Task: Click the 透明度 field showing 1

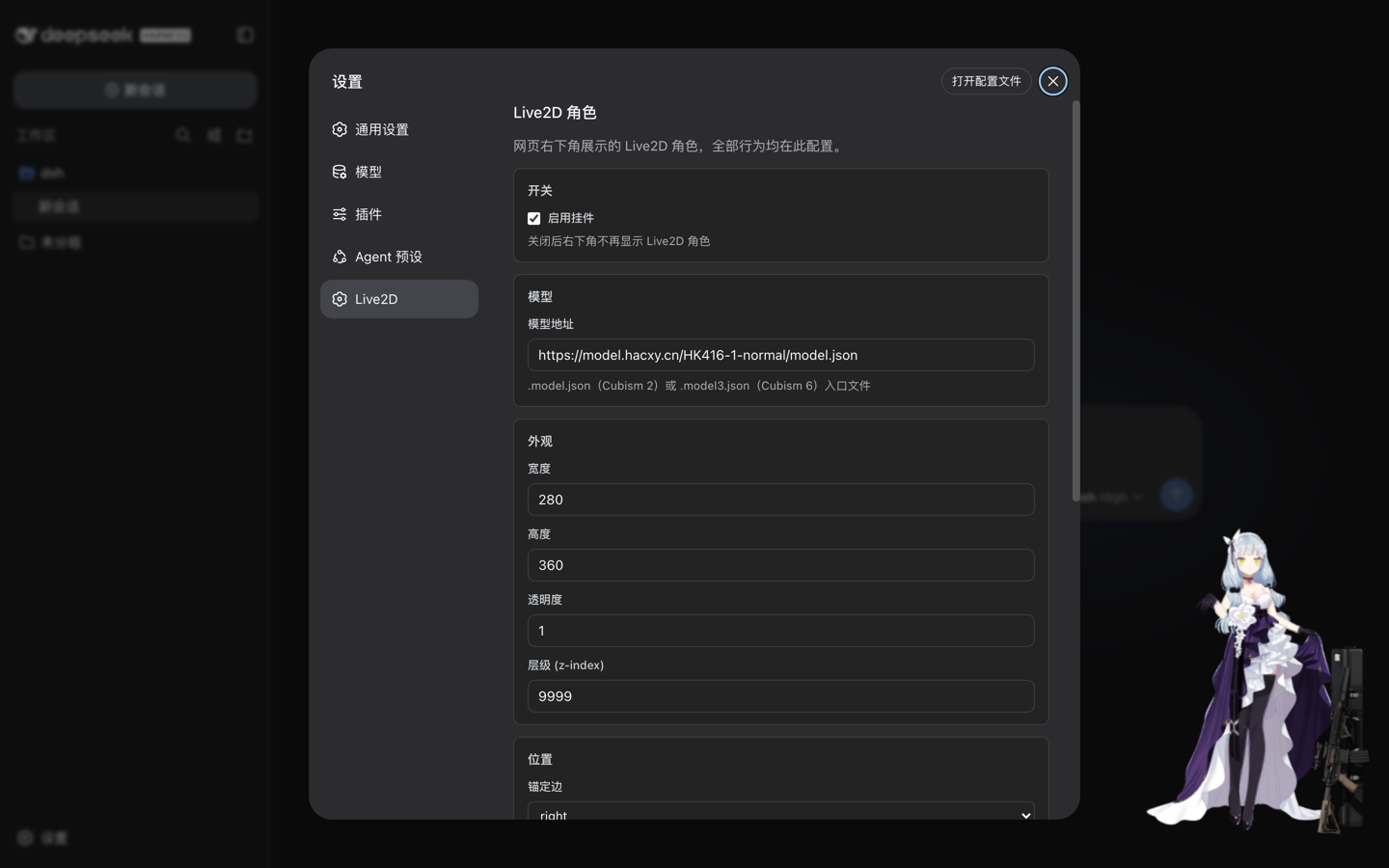Action: click(x=781, y=631)
